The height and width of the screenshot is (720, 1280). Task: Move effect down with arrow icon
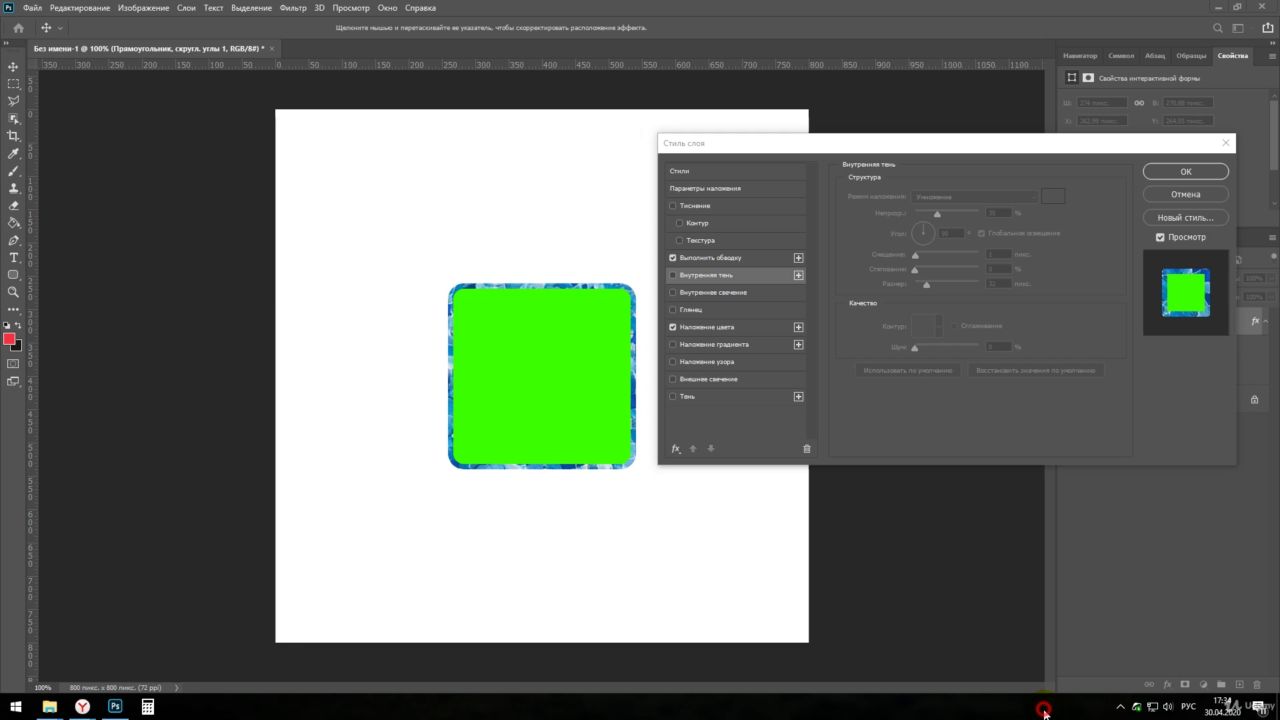(x=711, y=449)
